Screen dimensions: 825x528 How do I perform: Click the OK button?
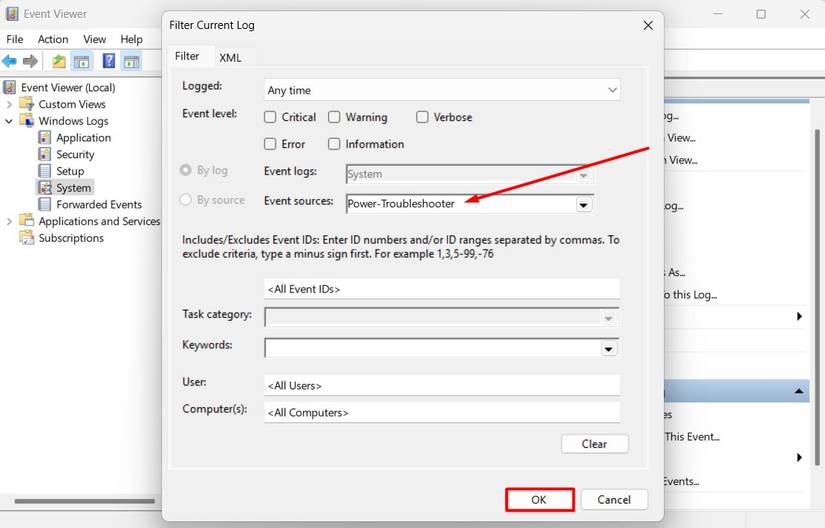pyautogui.click(x=539, y=500)
